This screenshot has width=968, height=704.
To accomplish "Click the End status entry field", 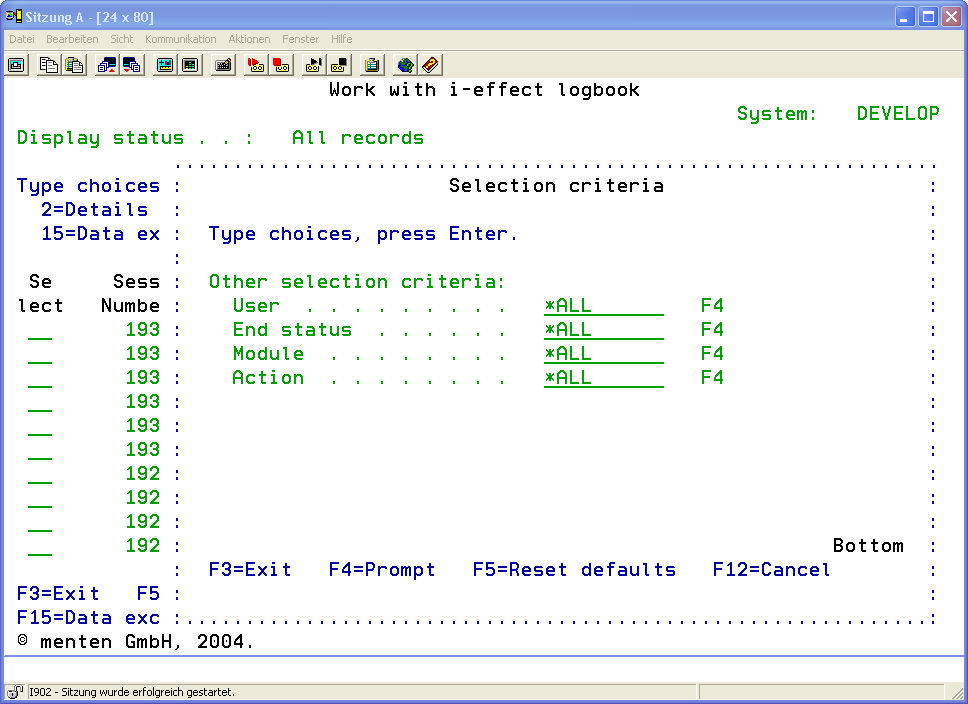I will point(603,330).
